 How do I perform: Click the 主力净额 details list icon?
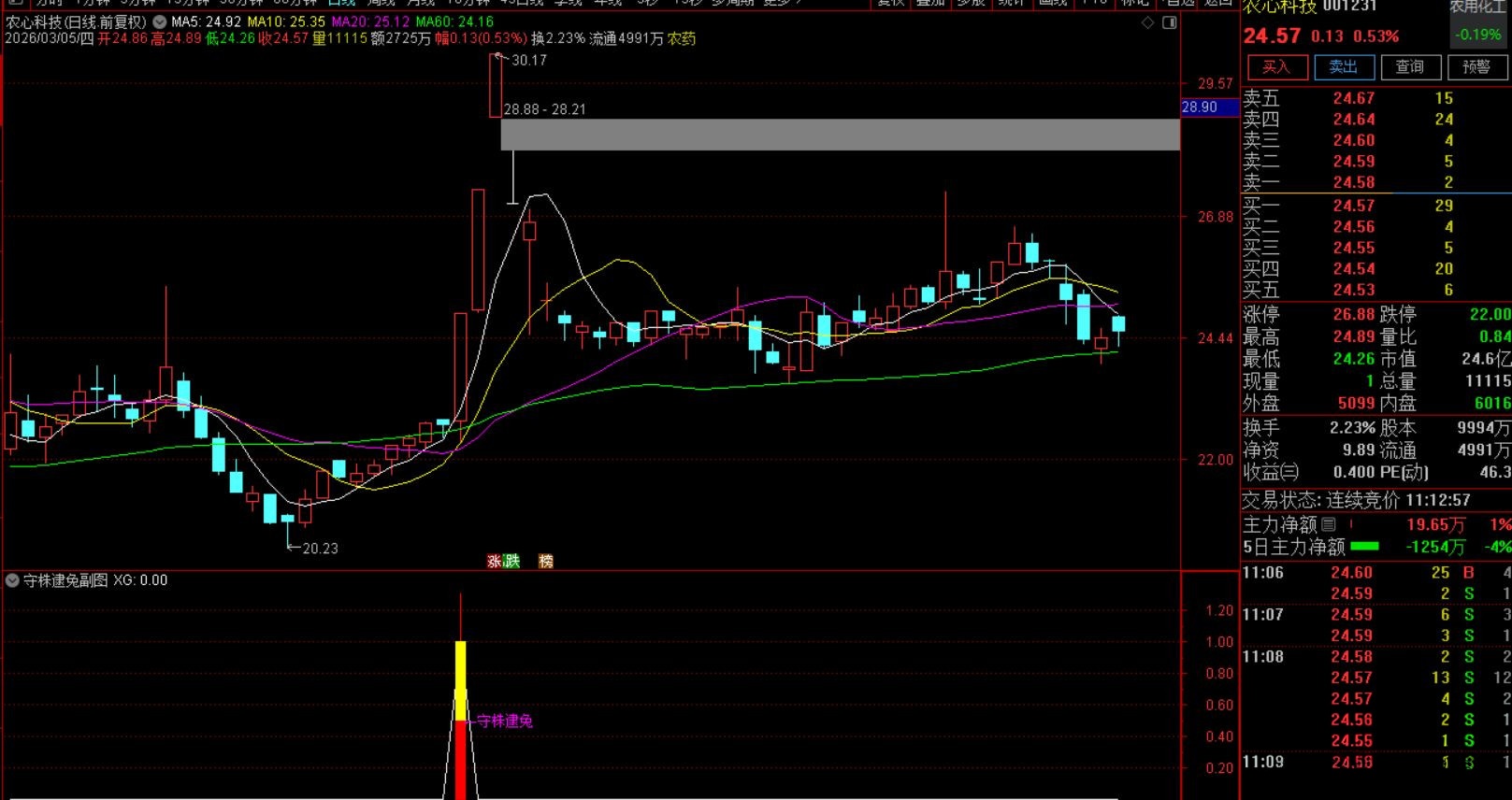[x=1329, y=525]
